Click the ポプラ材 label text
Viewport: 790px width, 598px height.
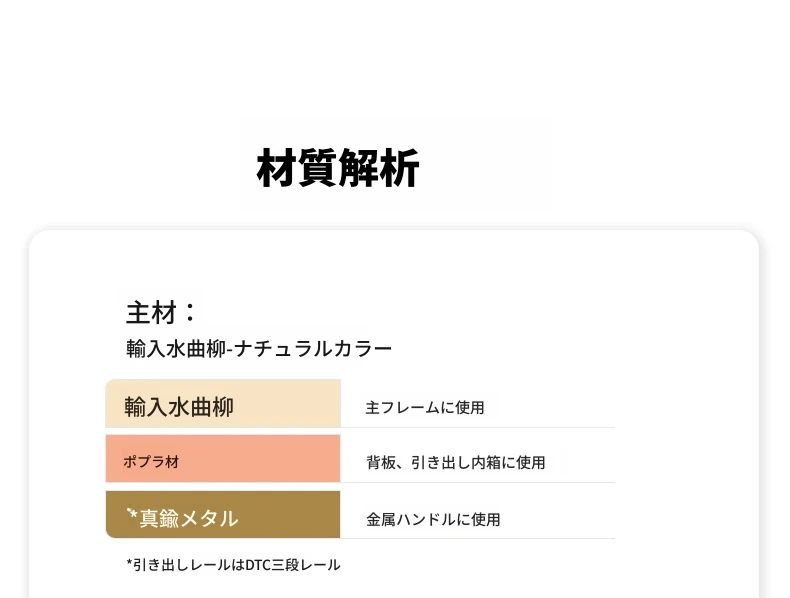pyautogui.click(x=151, y=461)
